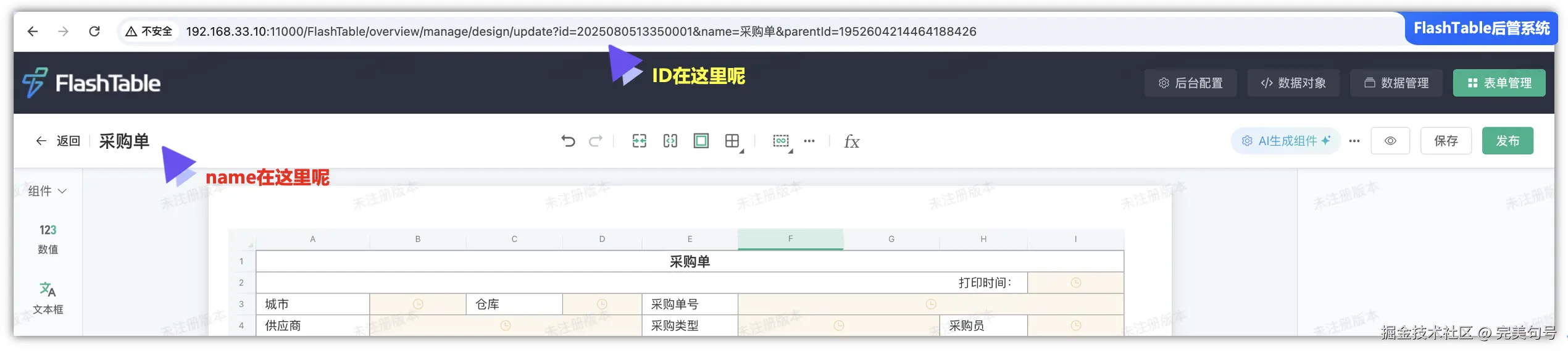Viewport: 1568px width, 352px height.
Task: Click the 采购单 form title
Action: (124, 141)
